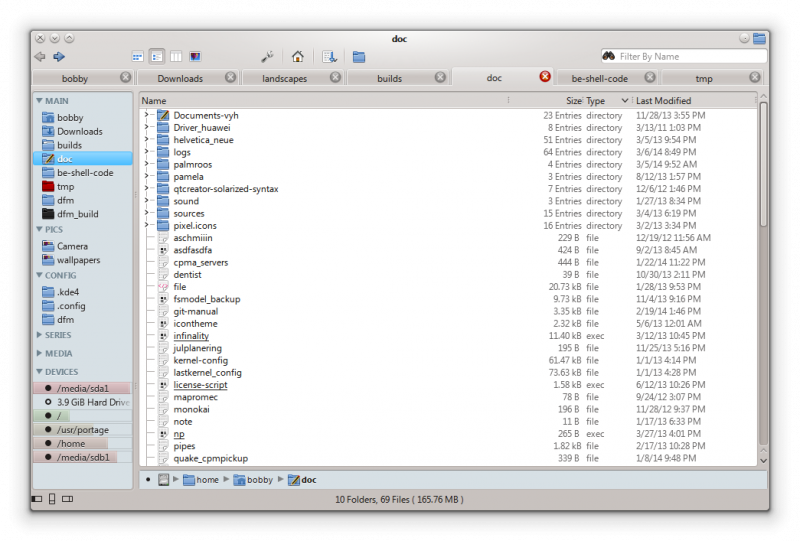Open .config place in sidebar
This screenshot has height=541, width=800.
[83, 306]
